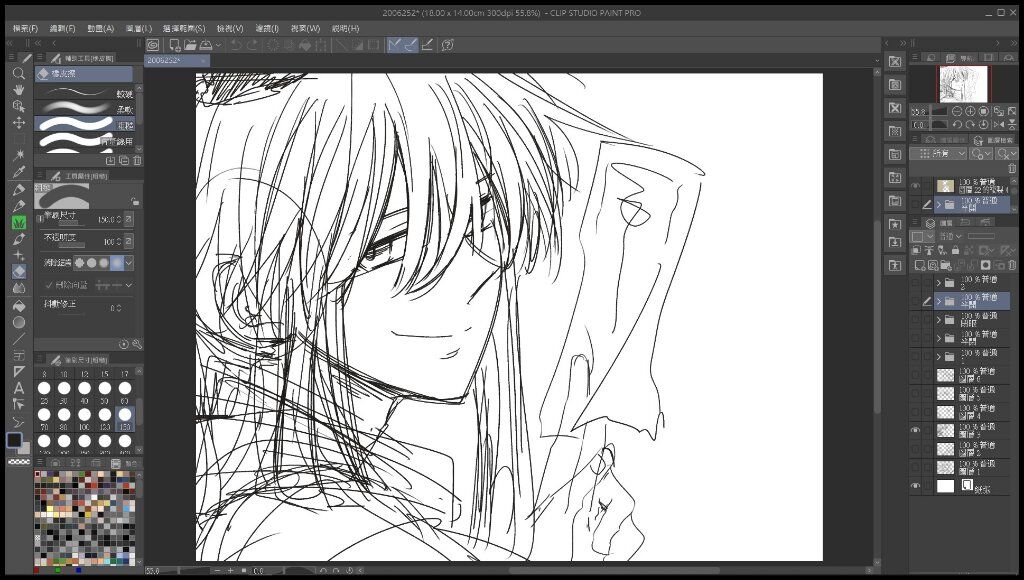Toggle the 消除向量 checkbox
Screen dimensions: 1024x580
[49, 285]
